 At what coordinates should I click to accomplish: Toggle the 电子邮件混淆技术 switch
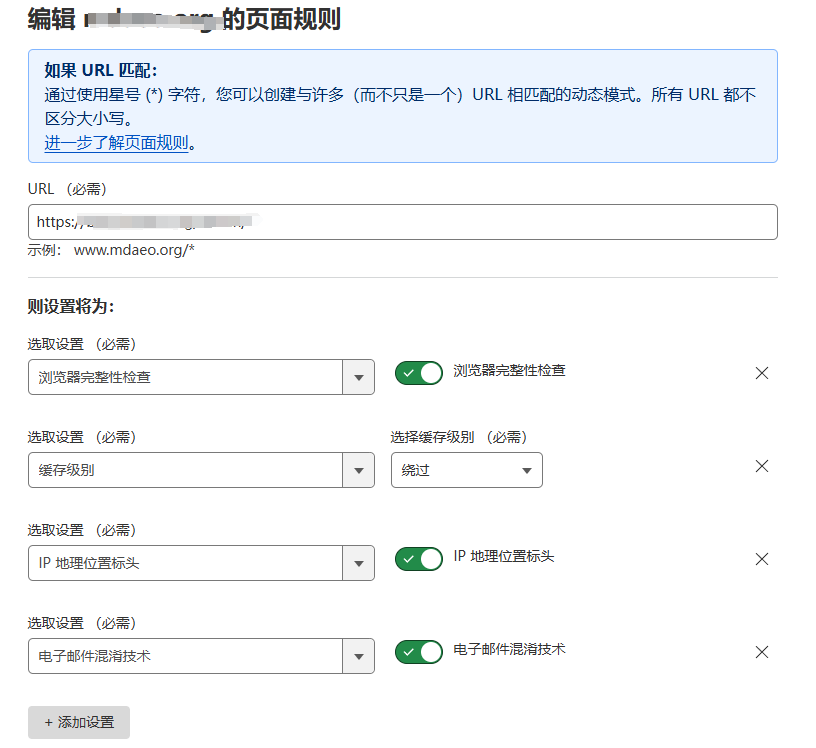[419, 652]
